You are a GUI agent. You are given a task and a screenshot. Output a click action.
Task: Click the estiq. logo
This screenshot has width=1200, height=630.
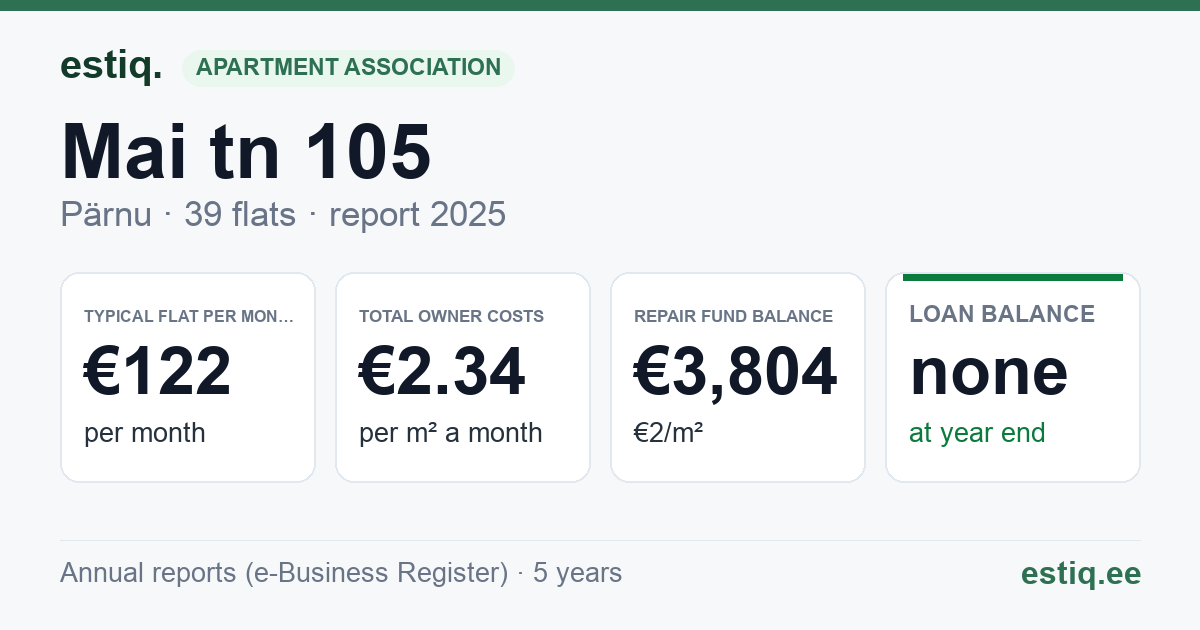(x=111, y=66)
